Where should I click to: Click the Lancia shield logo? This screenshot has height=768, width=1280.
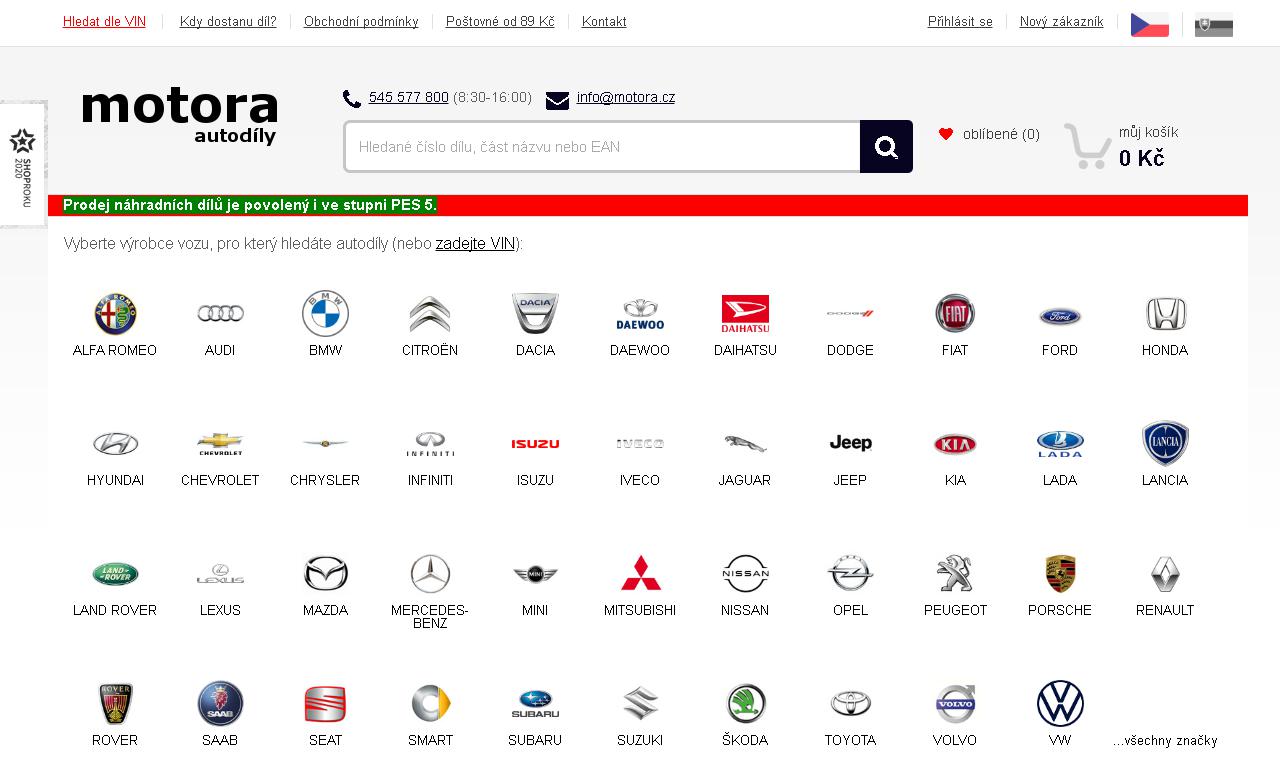tap(1165, 443)
